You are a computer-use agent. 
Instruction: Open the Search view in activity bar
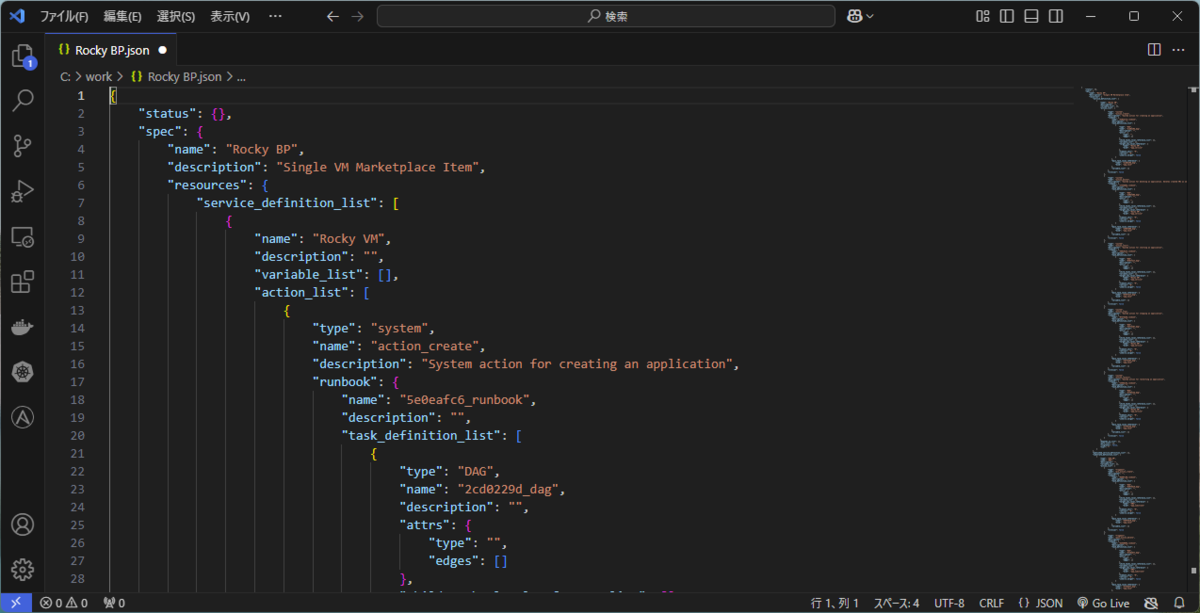pyautogui.click(x=22, y=101)
